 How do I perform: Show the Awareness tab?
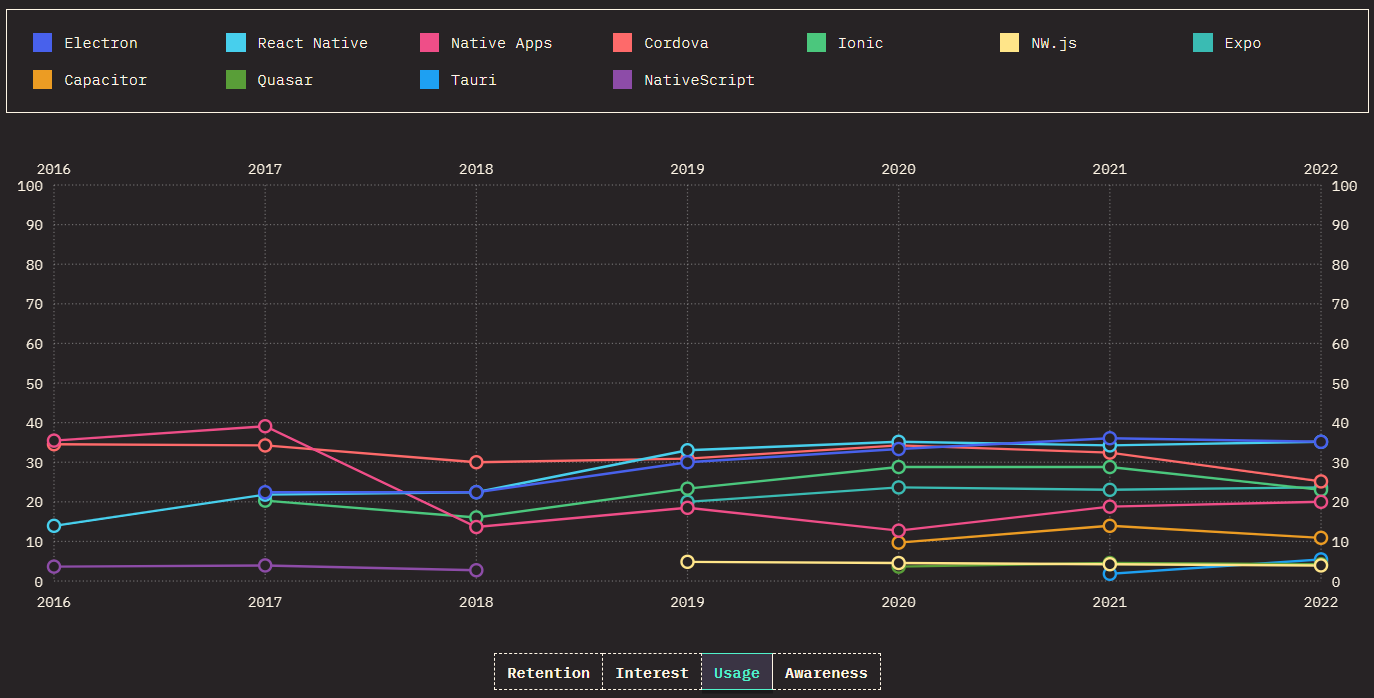pos(826,673)
